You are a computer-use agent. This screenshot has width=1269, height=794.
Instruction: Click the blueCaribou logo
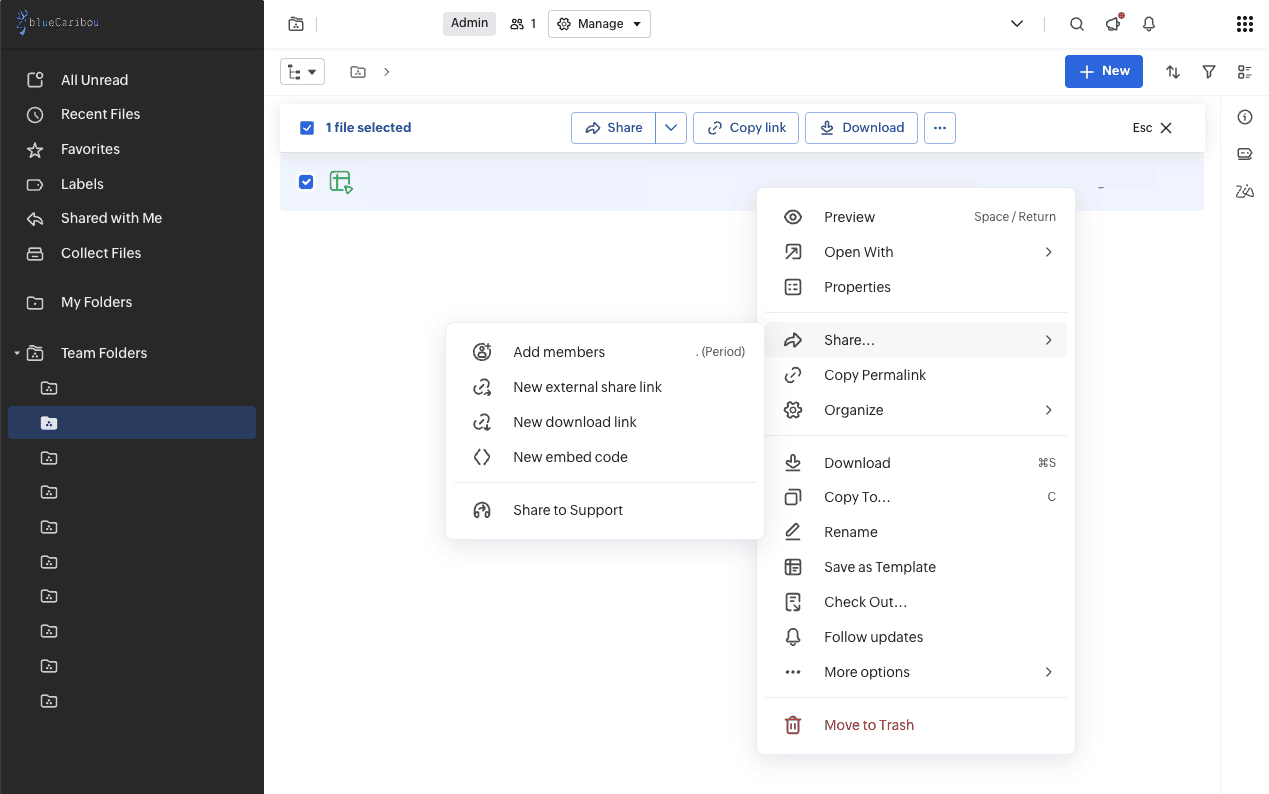(58, 23)
